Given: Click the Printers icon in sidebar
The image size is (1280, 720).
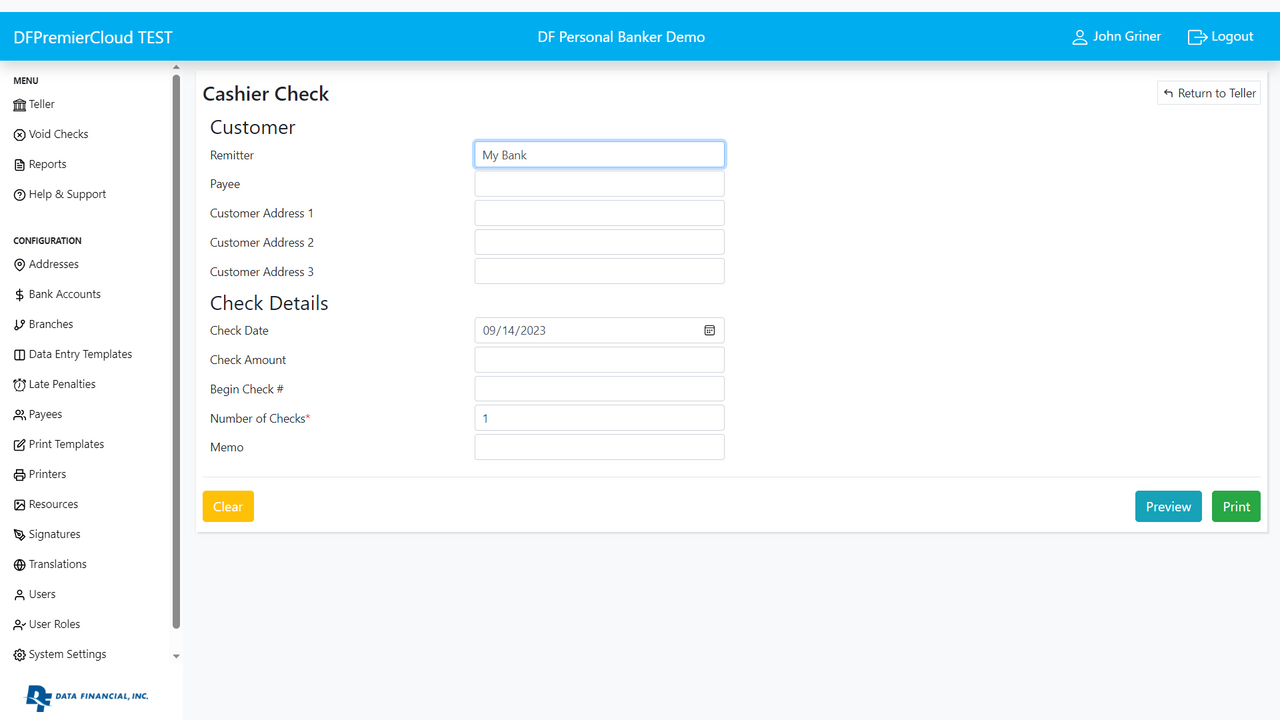Looking at the screenshot, I should pyautogui.click(x=19, y=475).
